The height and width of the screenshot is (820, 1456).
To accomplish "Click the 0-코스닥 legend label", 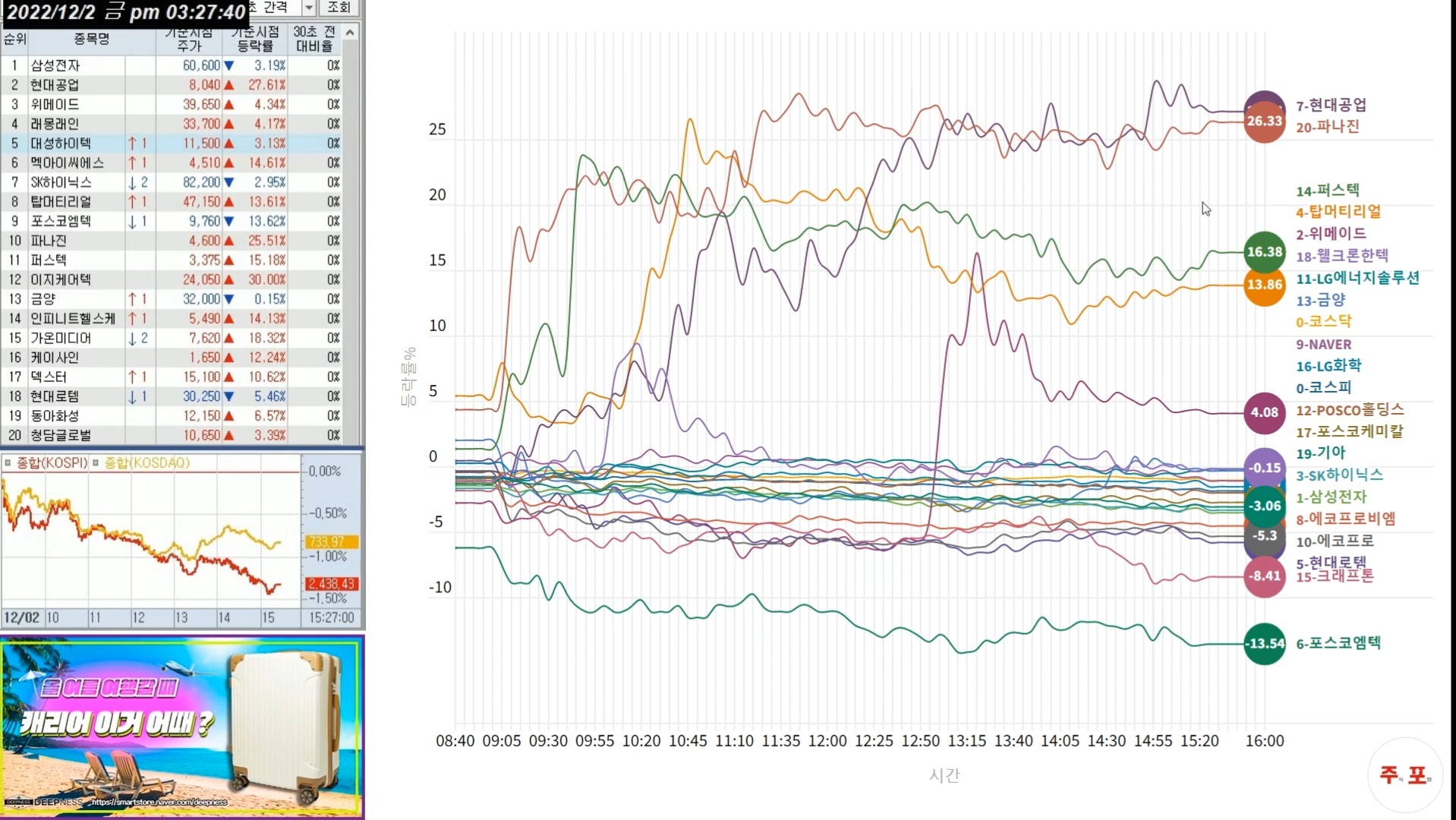I will (1324, 321).
